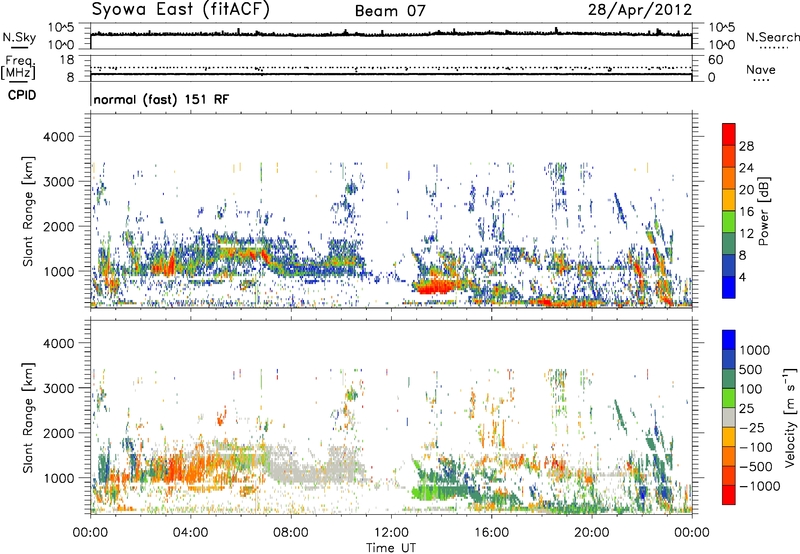Image resolution: width=800 pixels, height=554 pixels.
Task: Click the "-500" velocity colorbar value
Action: pos(756,467)
